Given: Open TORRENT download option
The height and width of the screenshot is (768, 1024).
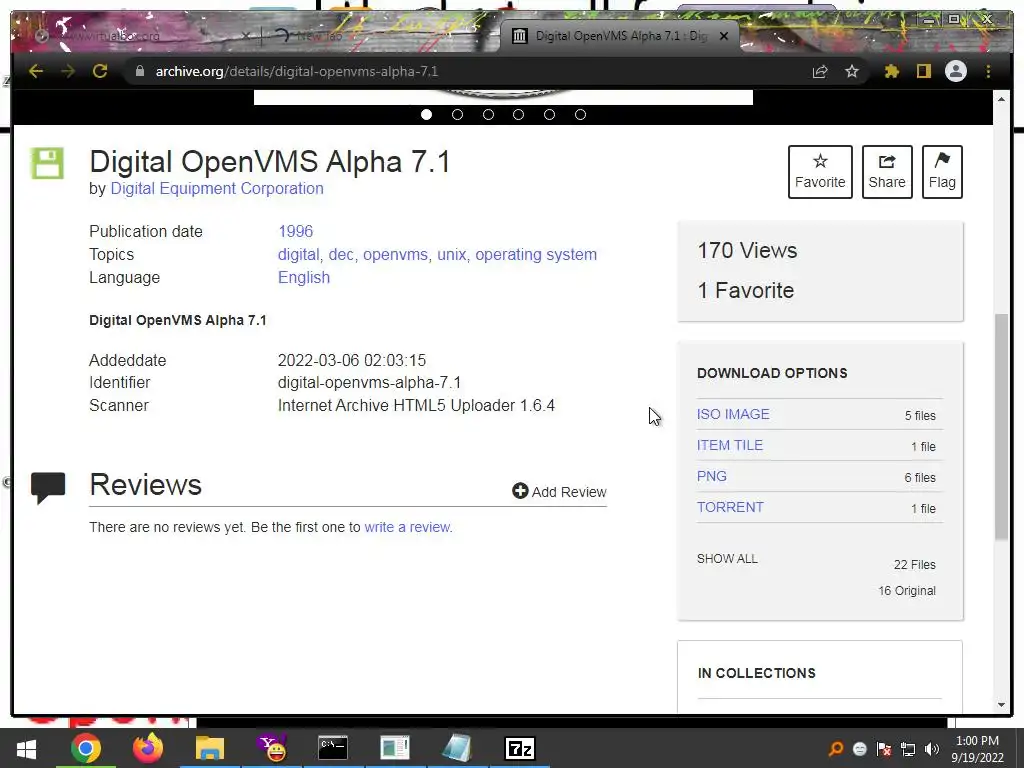Looking at the screenshot, I should (729, 507).
